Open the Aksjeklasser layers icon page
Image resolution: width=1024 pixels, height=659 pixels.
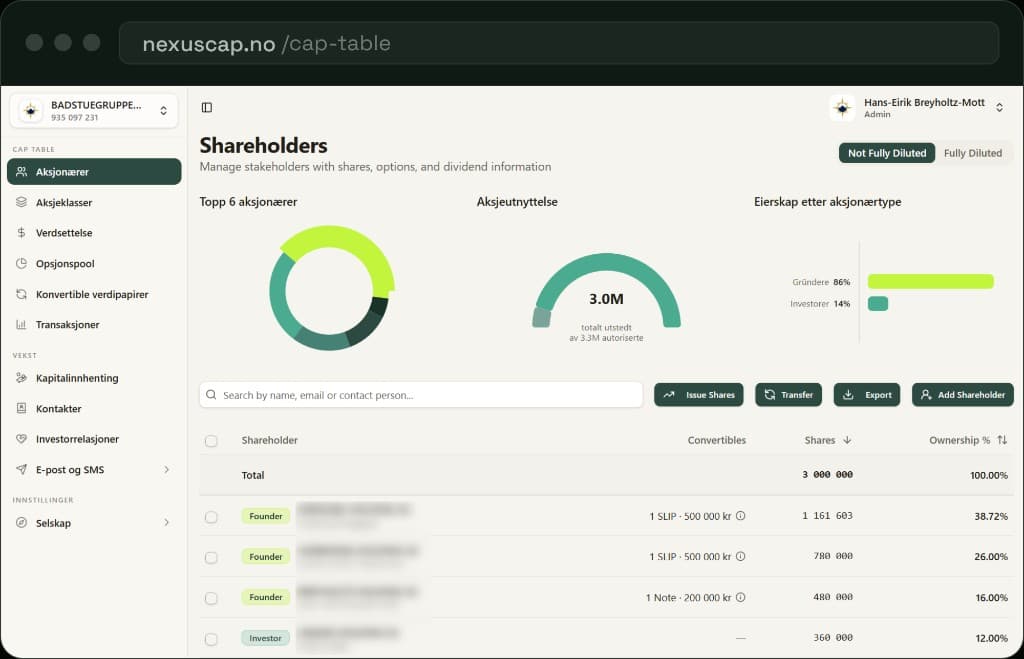click(22, 202)
